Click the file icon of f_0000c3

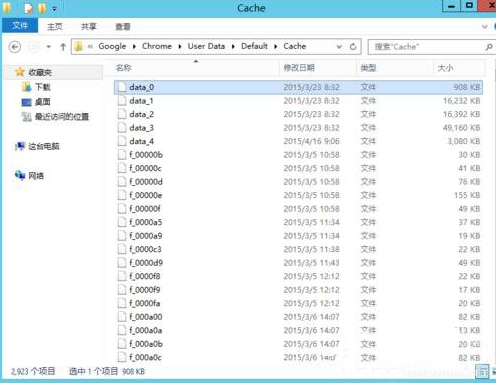pyautogui.click(x=122, y=249)
